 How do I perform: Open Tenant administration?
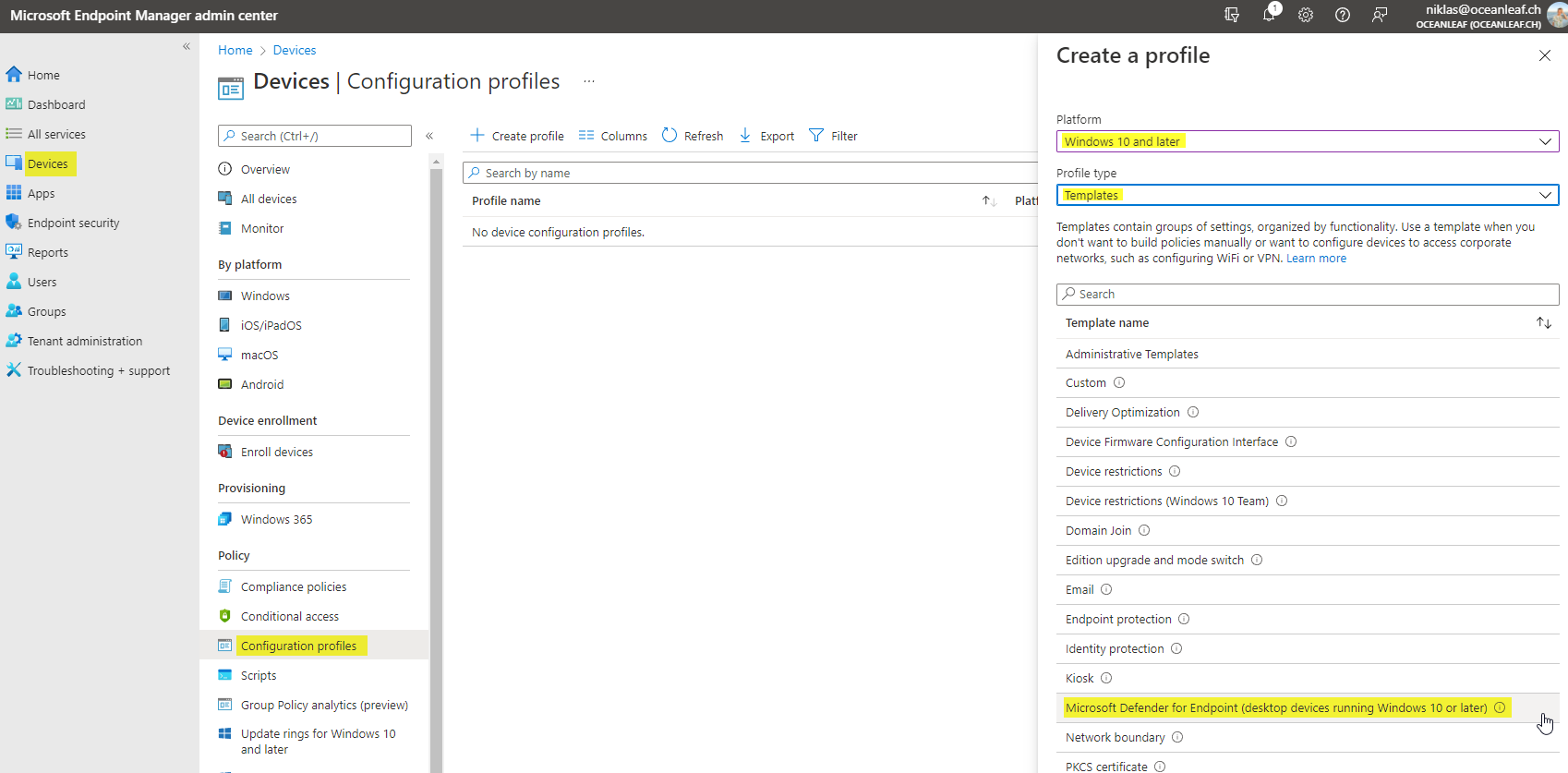(x=85, y=341)
